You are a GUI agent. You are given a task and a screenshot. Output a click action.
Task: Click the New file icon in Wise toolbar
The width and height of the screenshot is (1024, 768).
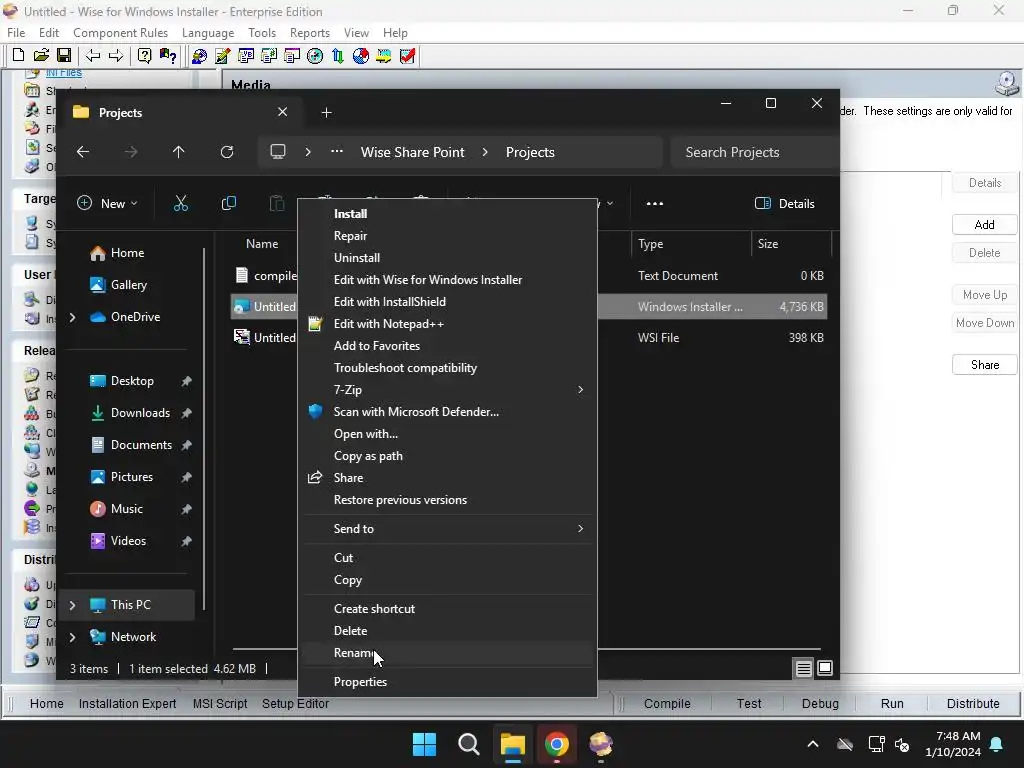click(18, 56)
